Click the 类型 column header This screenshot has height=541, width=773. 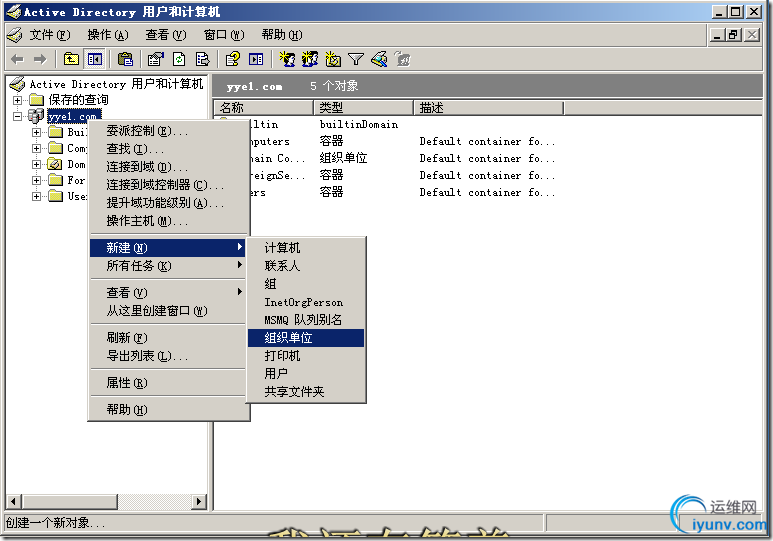tap(364, 108)
